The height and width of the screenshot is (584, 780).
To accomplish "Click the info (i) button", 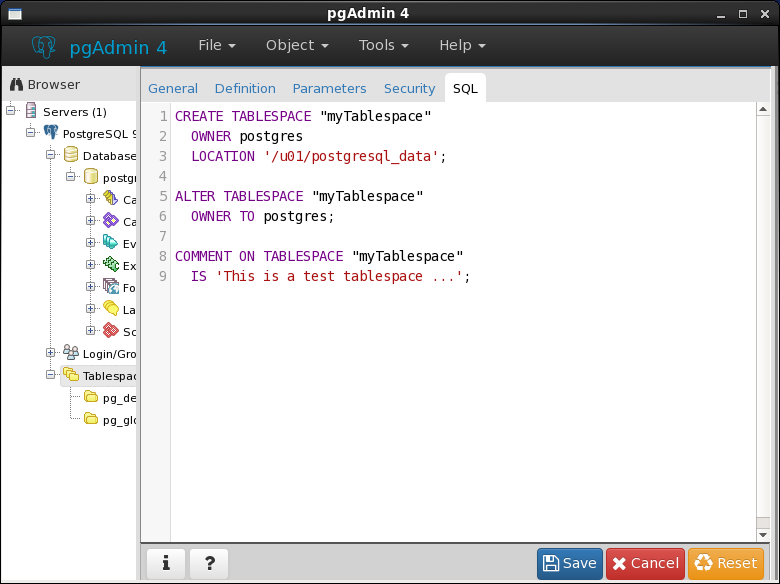I will (166, 563).
